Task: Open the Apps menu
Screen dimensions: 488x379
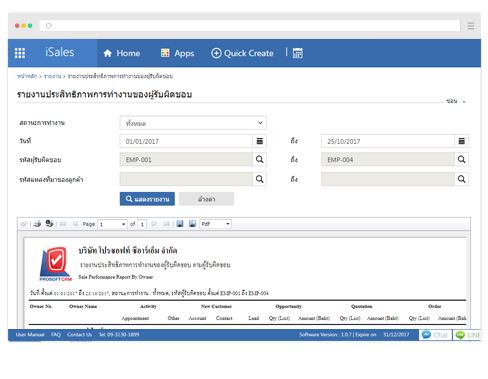Action: pyautogui.click(x=177, y=53)
